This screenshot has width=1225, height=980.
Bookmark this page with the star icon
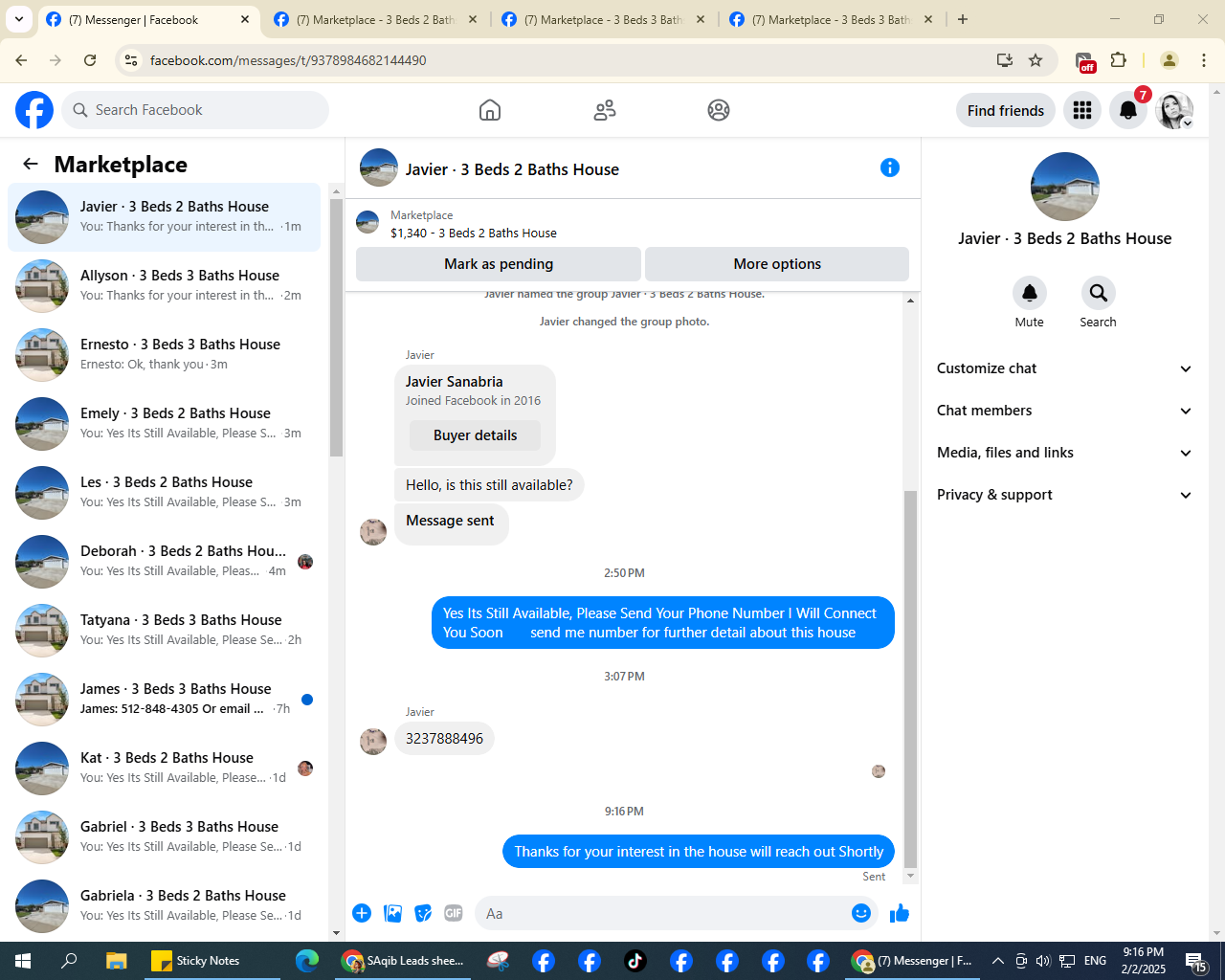1036,60
